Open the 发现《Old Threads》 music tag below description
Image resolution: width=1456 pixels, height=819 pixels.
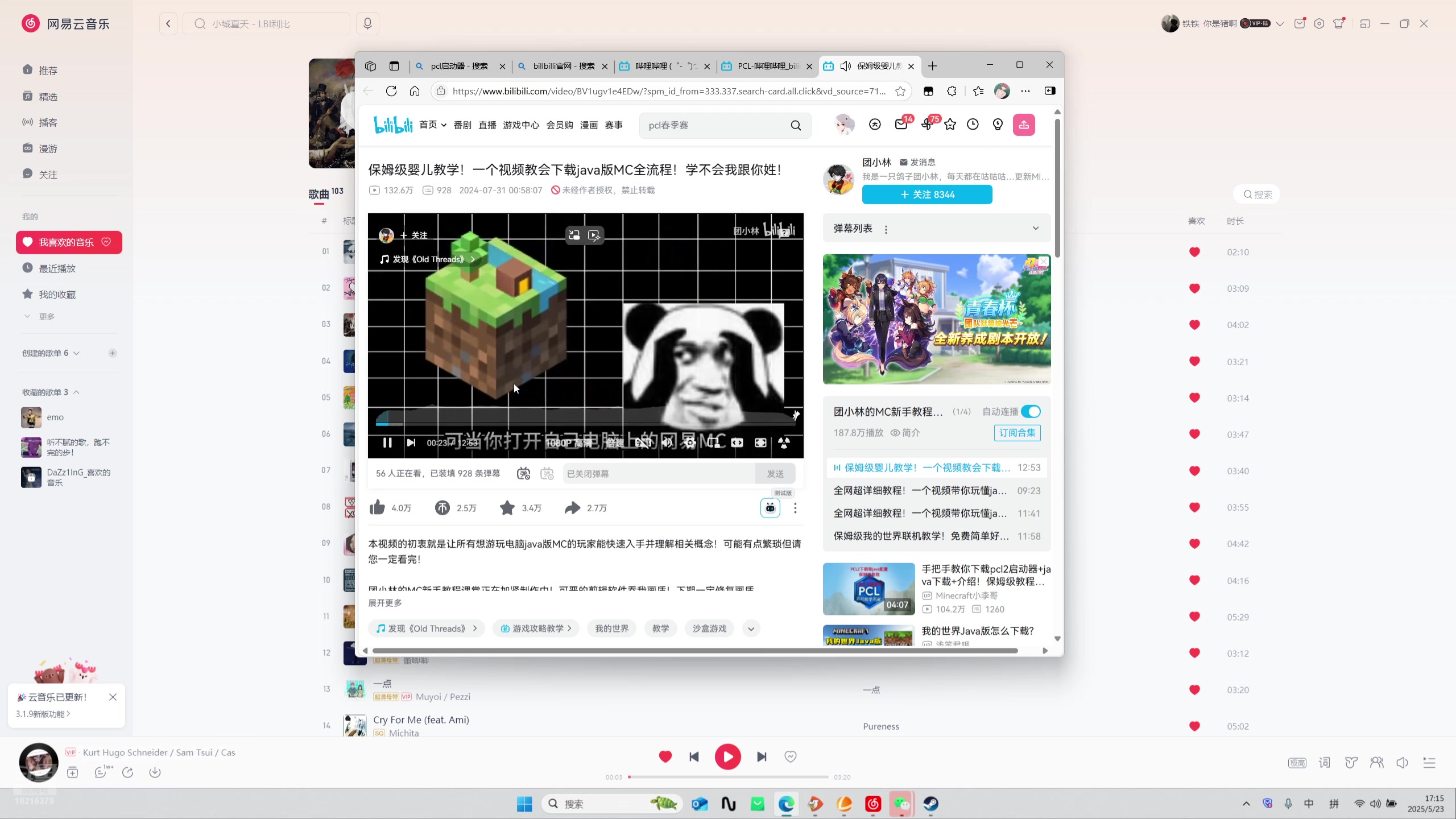[427, 628]
